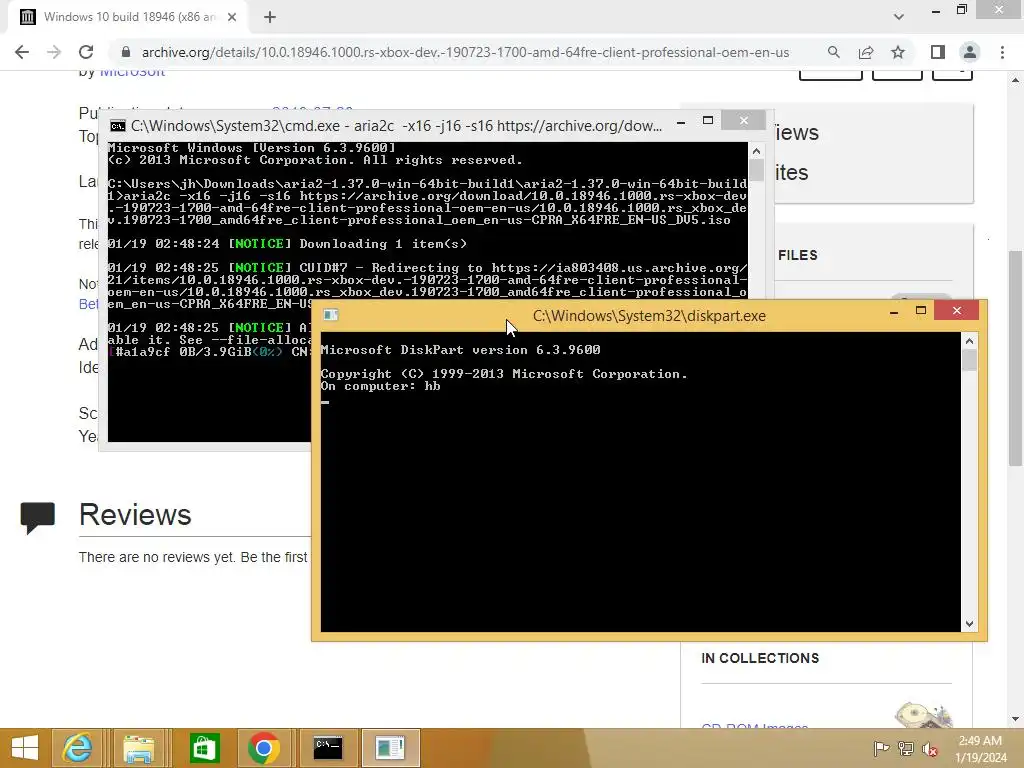Image resolution: width=1024 pixels, height=768 pixels.
Task: Click scroll up arrow in cmd.exe window
Action: 756,151
